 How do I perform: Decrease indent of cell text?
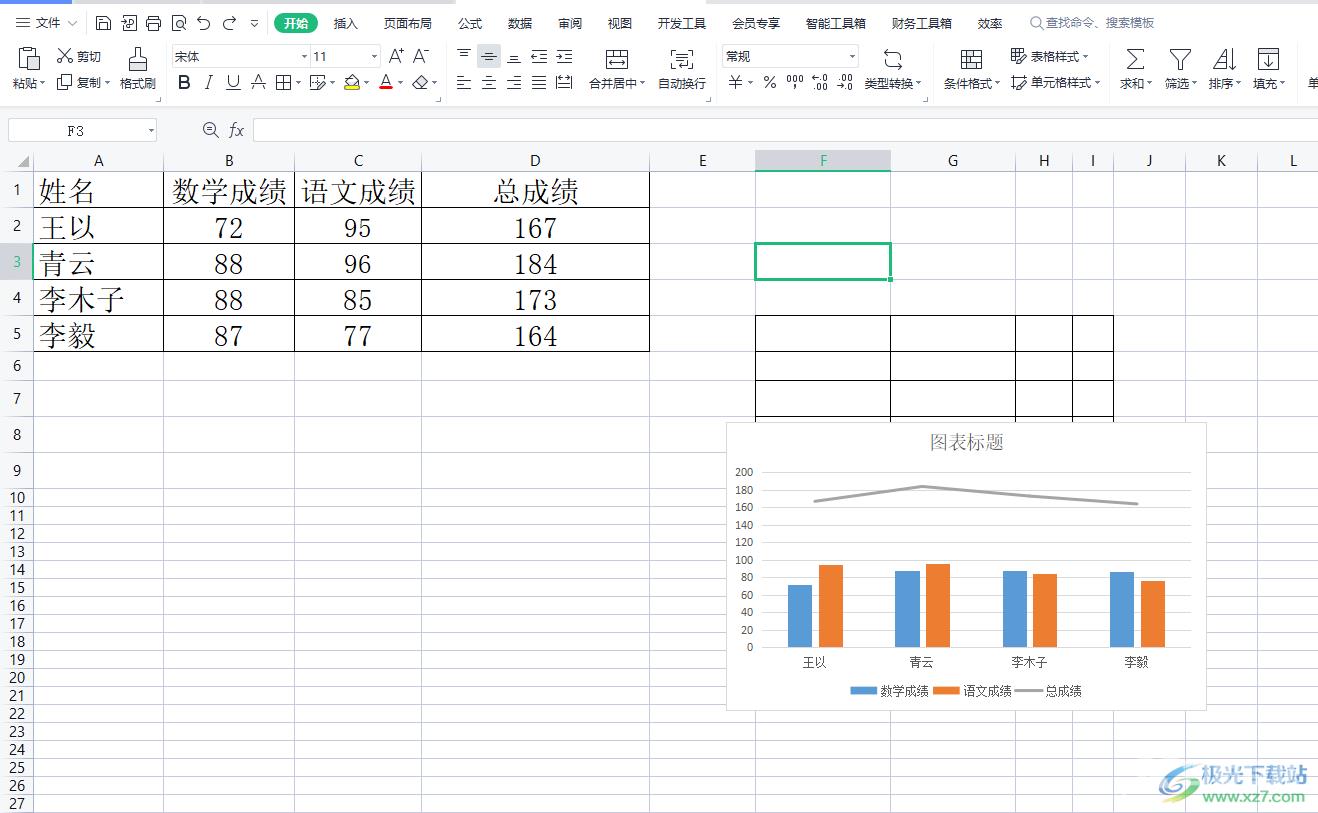coord(539,56)
